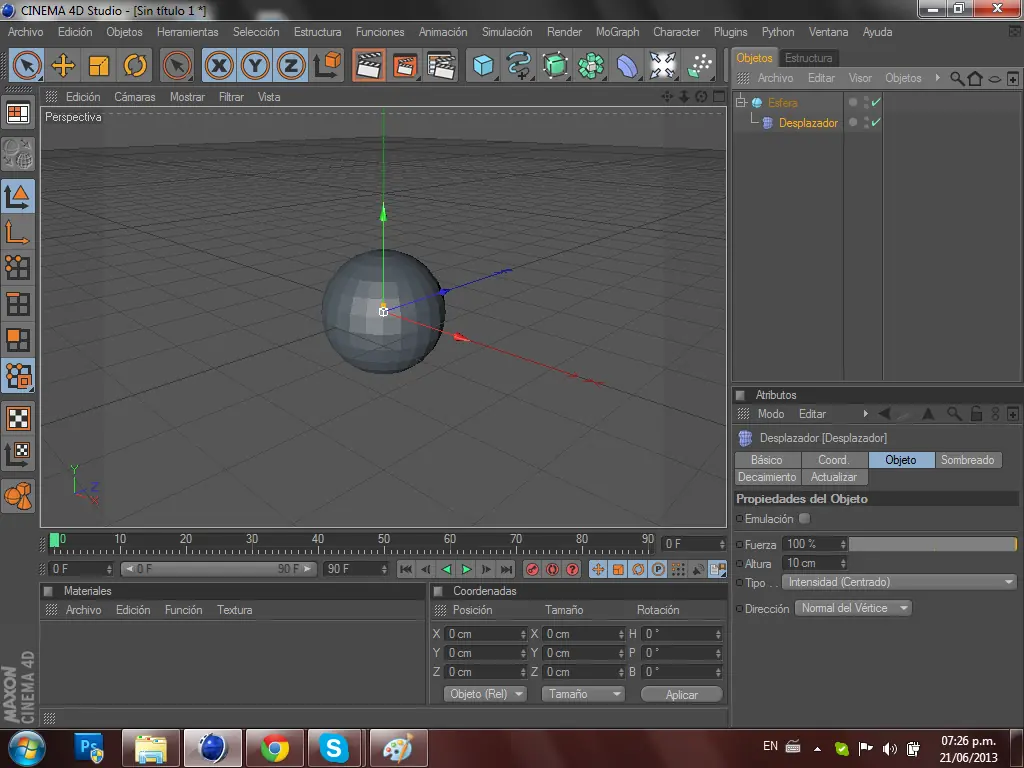The image size is (1024, 768).
Task: Open the Básico attributes tab
Action: point(767,460)
